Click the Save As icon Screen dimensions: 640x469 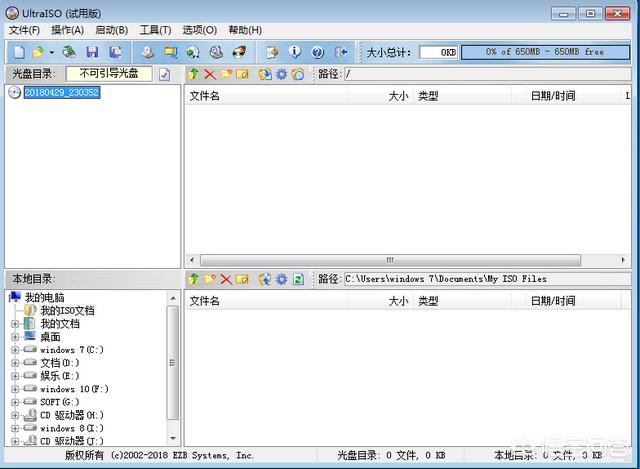[116, 52]
